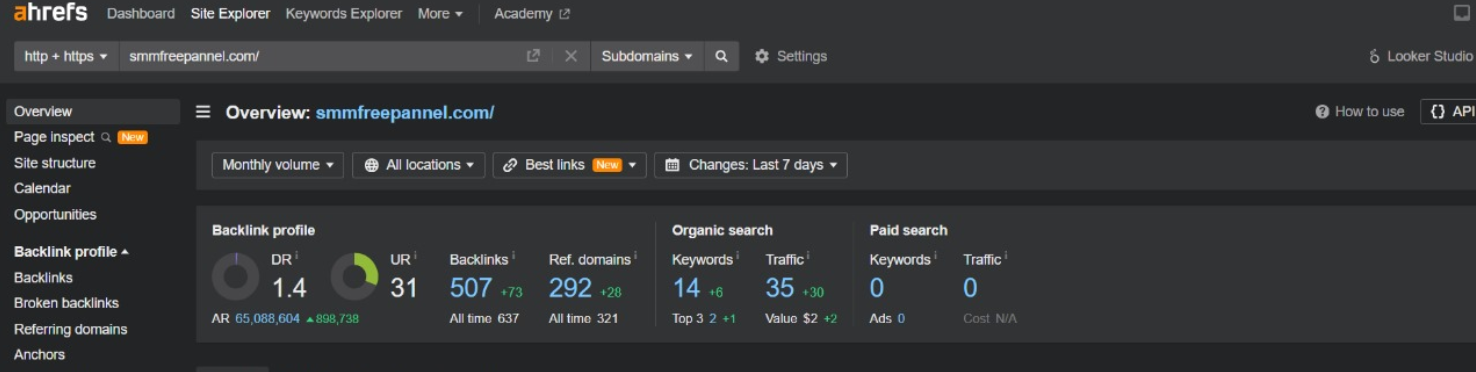This screenshot has height=372, width=1476.
Task: Click the monitor icon at top right
Action: click(x=1462, y=13)
